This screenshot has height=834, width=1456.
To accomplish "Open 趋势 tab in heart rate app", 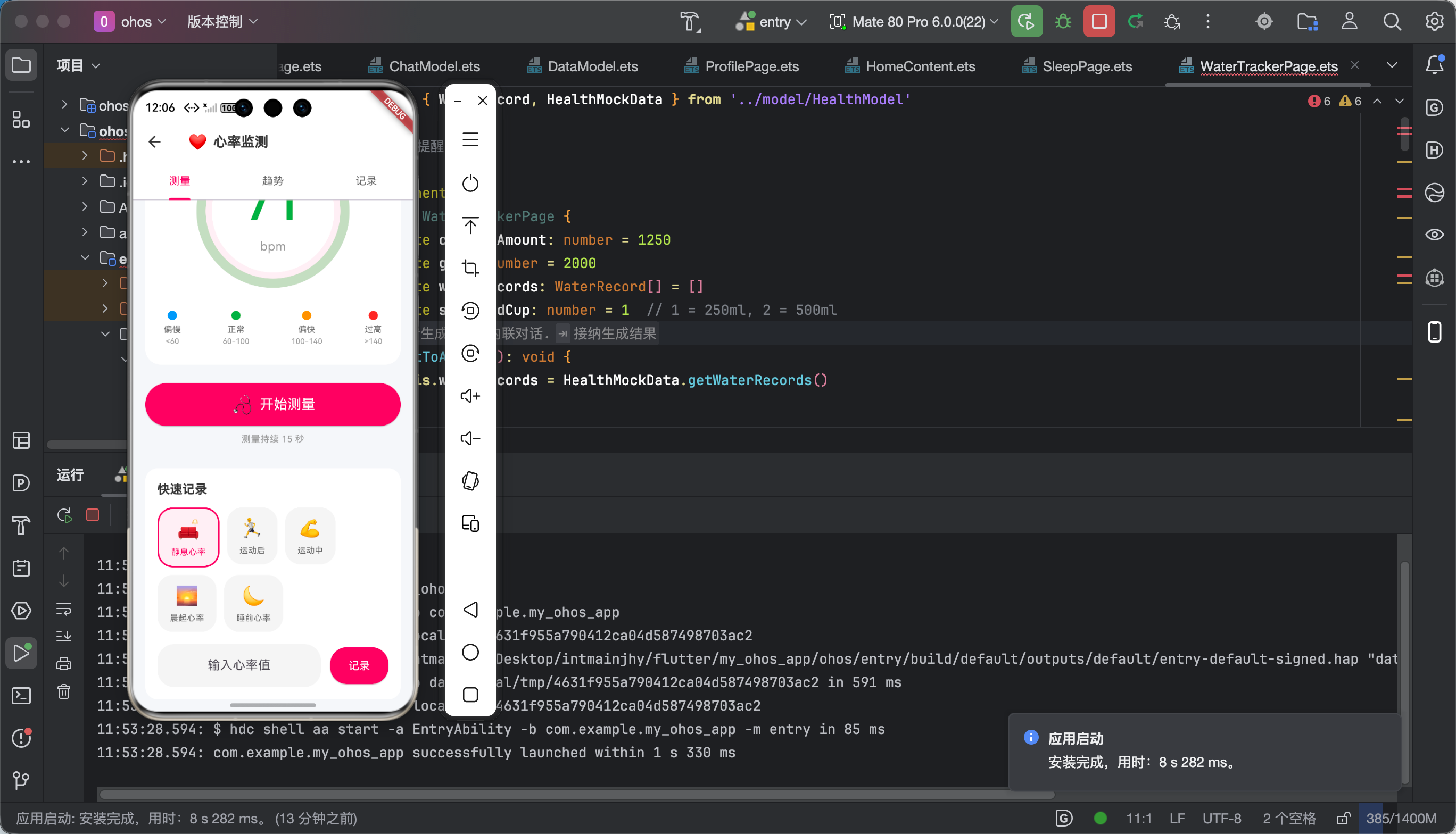I will (273, 181).
